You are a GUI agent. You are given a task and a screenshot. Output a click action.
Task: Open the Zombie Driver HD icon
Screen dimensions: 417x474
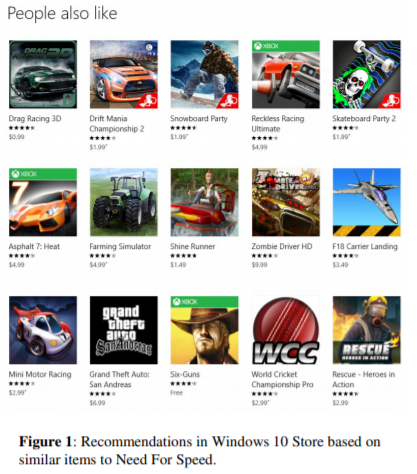(286, 202)
